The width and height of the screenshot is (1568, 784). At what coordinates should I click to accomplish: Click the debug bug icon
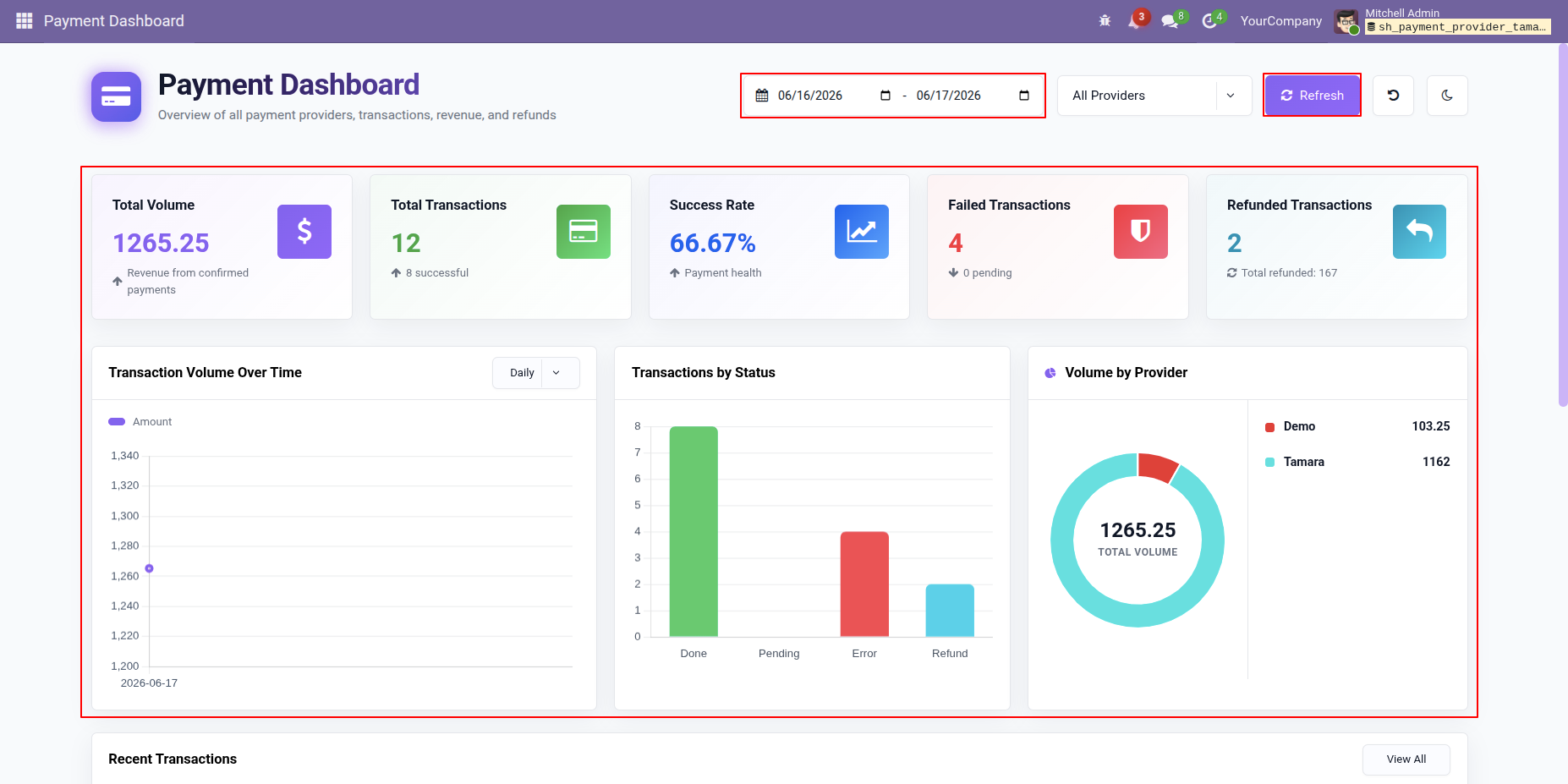(x=1105, y=20)
